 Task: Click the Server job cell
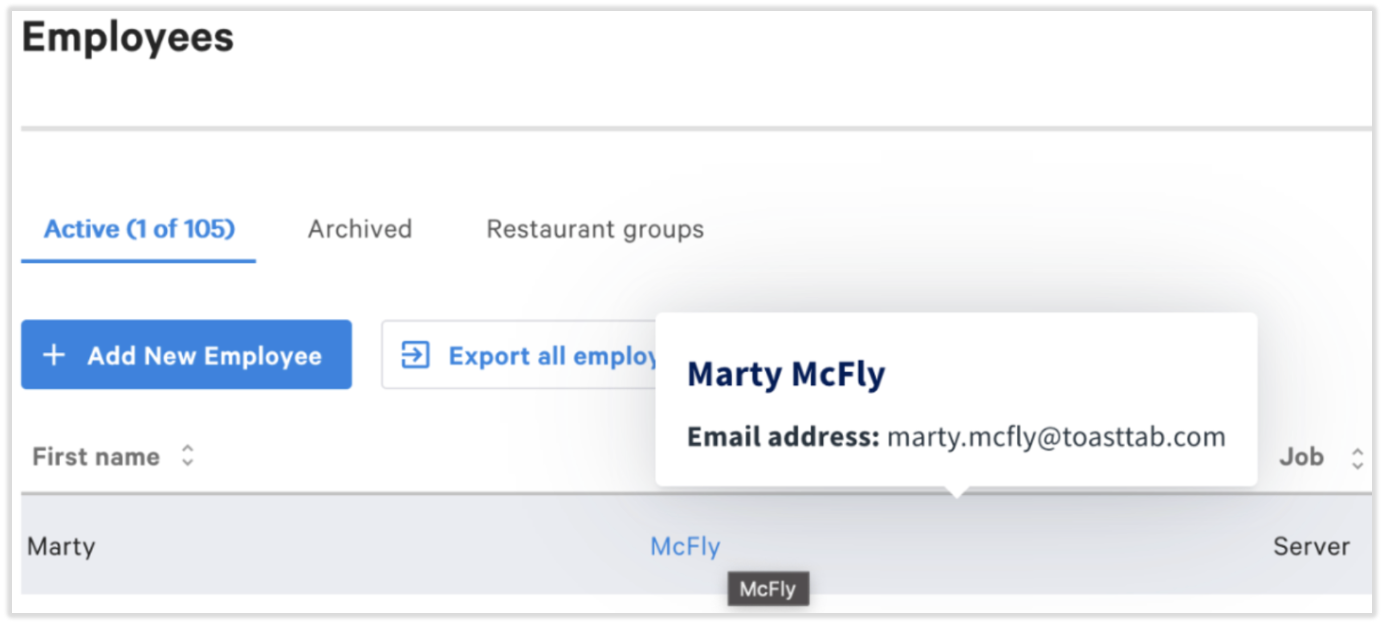pyautogui.click(x=1311, y=547)
